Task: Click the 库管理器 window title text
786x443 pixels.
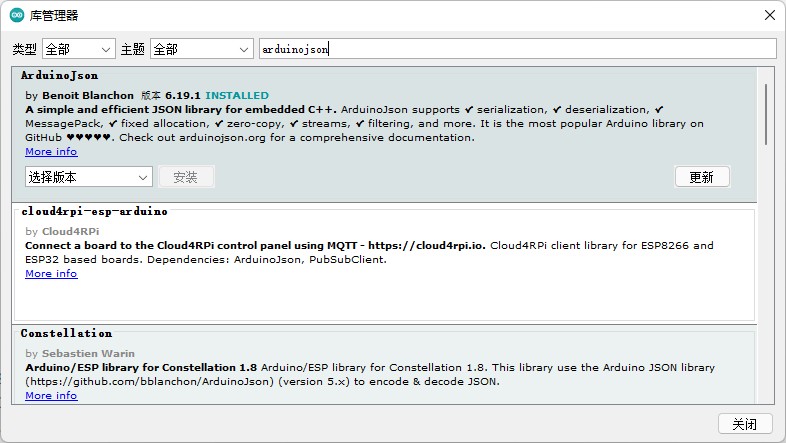Action: [x=54, y=16]
